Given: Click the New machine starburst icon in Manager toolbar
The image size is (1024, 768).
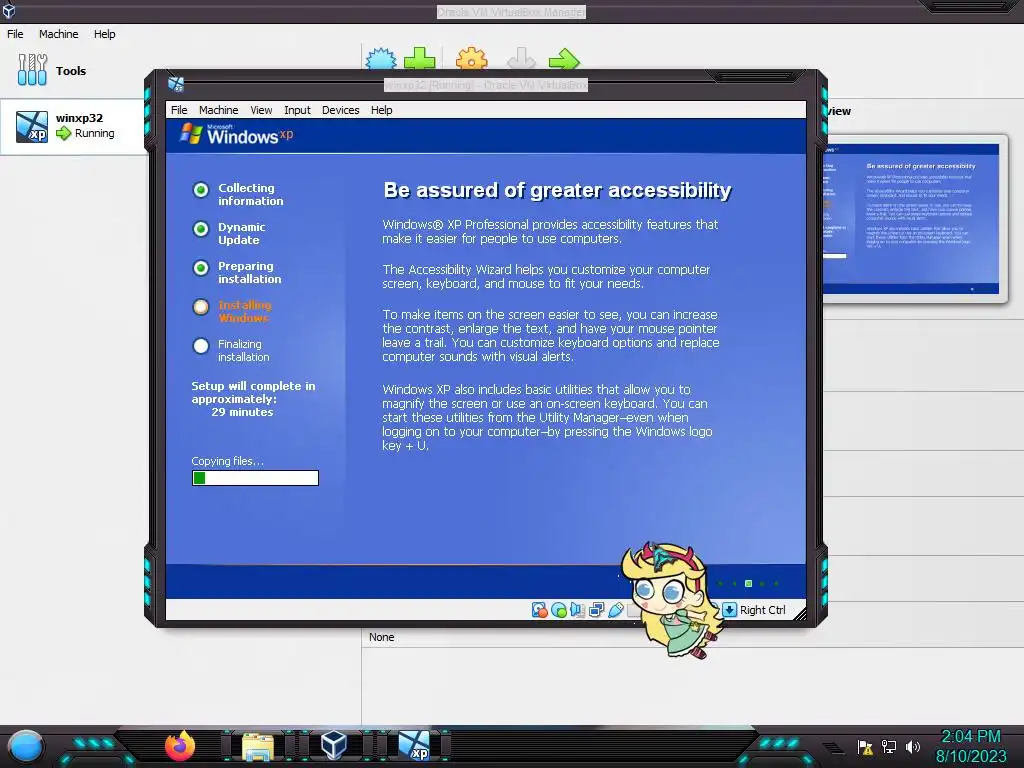Looking at the screenshot, I should [381, 59].
